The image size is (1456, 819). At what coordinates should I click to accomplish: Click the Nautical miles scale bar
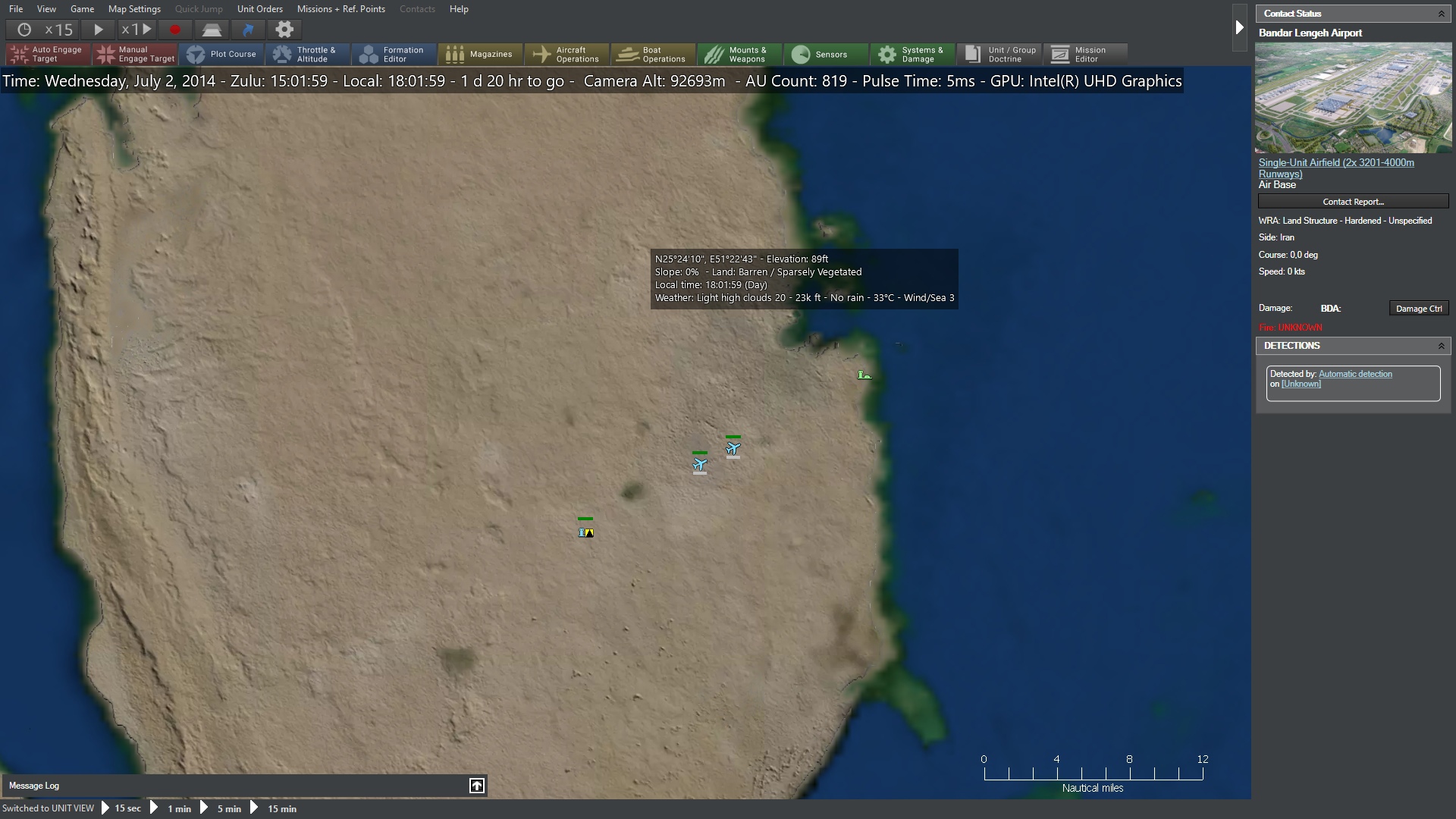pyautogui.click(x=1093, y=773)
